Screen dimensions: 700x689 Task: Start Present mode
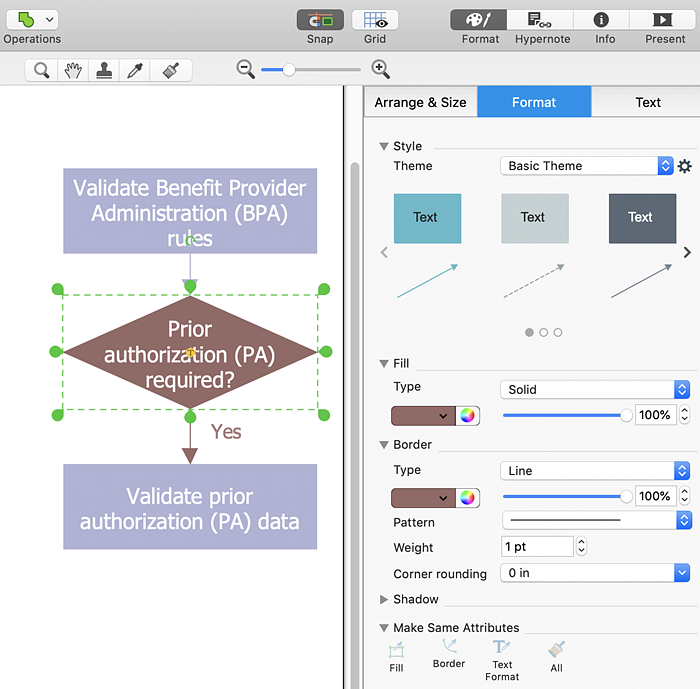point(662,20)
